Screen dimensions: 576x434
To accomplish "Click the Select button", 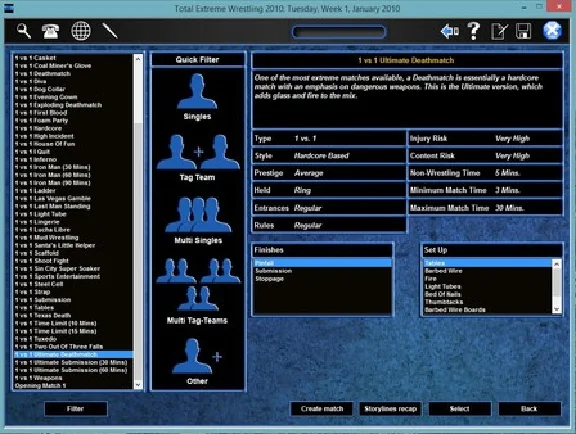I will point(460,409).
